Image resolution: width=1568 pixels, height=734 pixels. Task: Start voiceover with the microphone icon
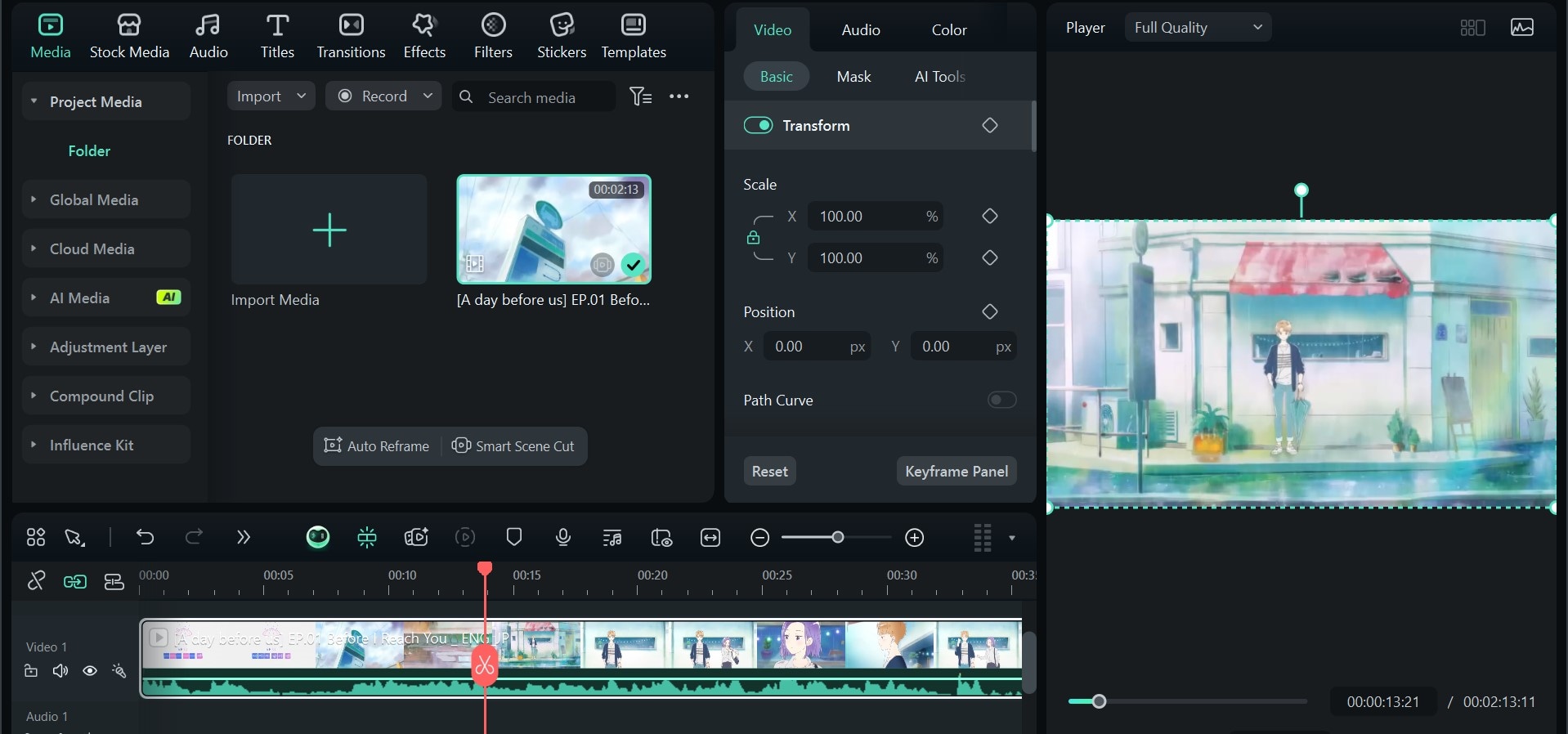coord(563,537)
